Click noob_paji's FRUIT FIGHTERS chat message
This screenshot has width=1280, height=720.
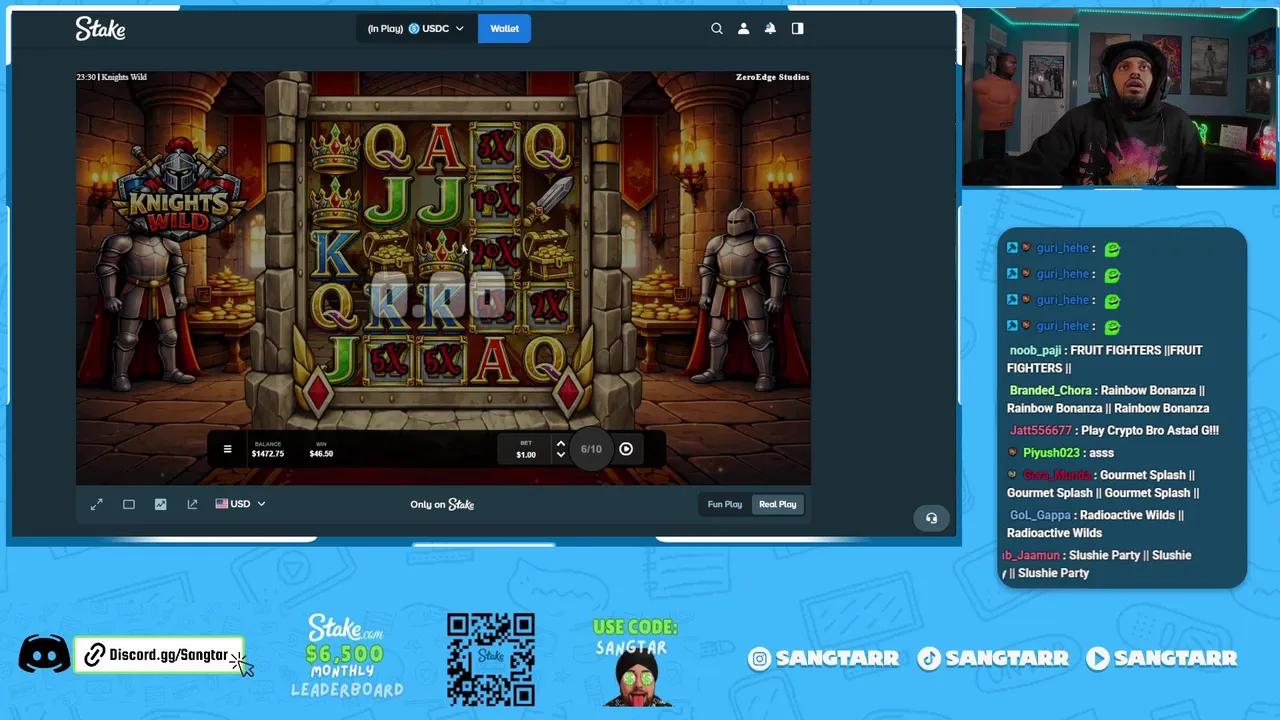[x=1106, y=359]
